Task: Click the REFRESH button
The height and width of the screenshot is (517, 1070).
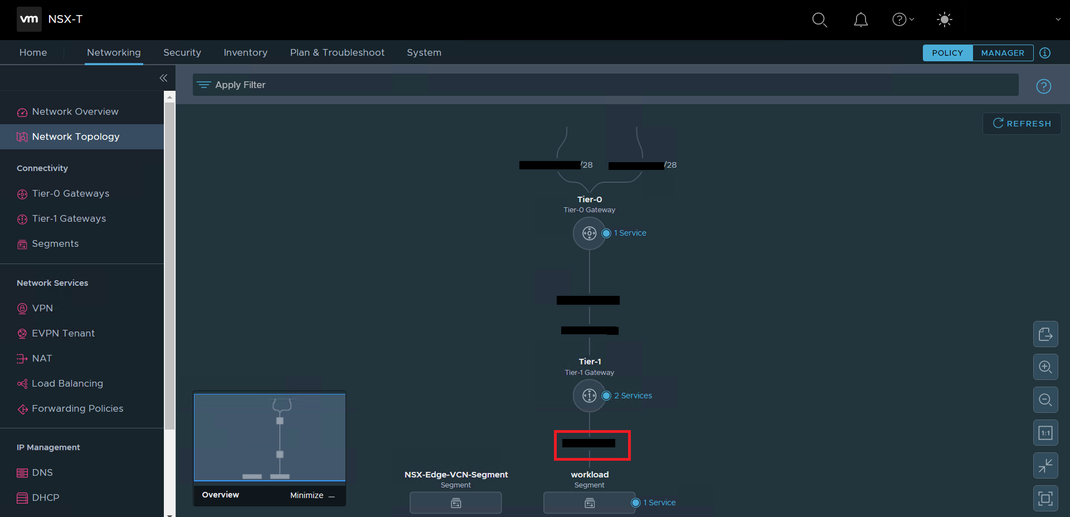Action: coord(1022,123)
